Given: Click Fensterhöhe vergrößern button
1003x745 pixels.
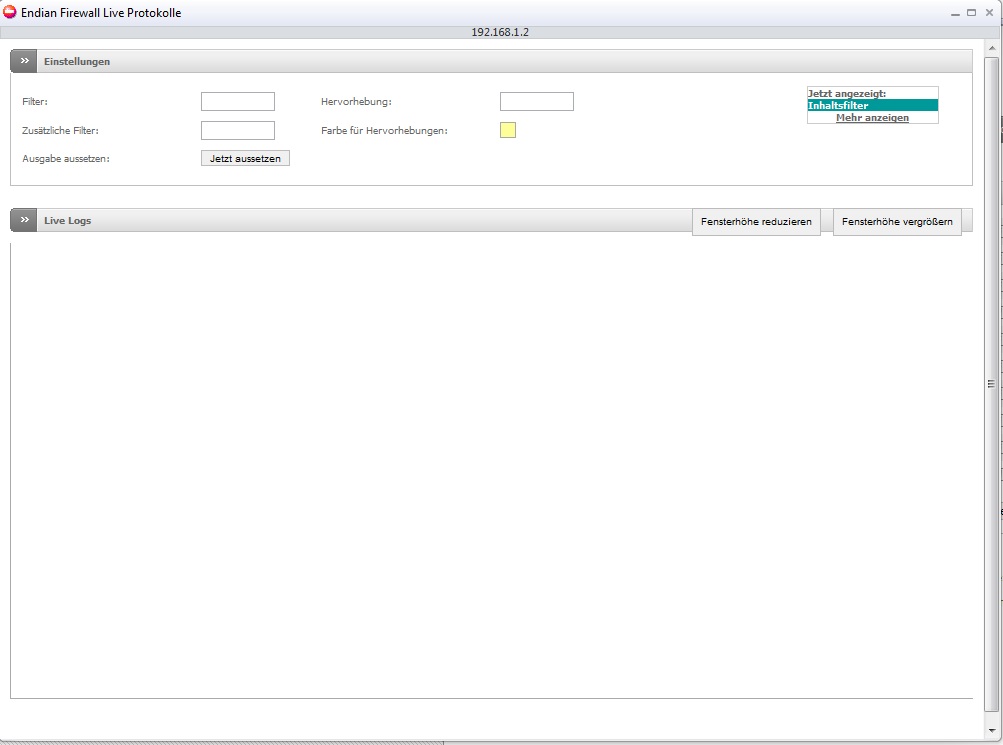Looking at the screenshot, I should point(897,221).
